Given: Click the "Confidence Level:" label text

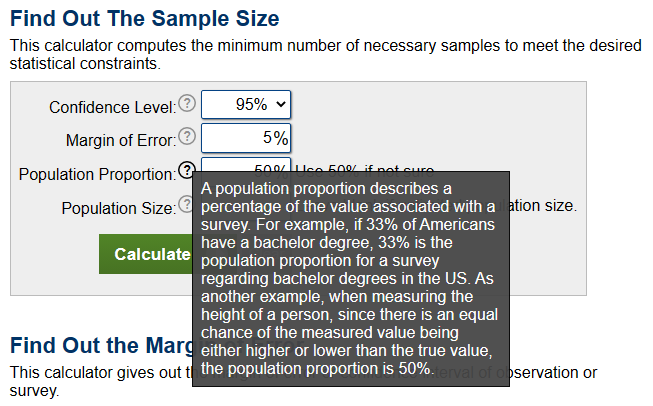Looking at the screenshot, I should (x=112, y=107).
